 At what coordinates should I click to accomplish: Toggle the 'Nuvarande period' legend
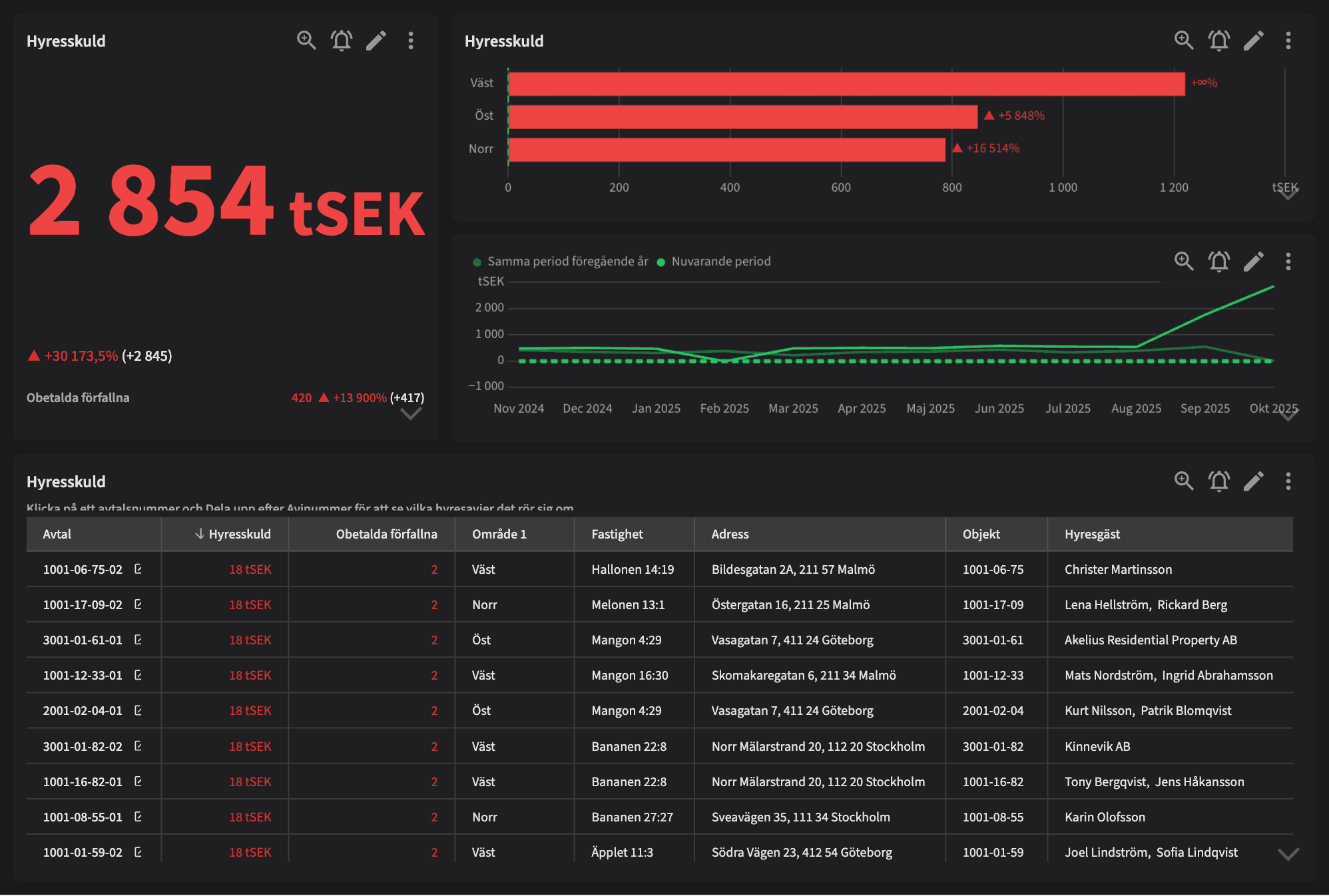[x=718, y=261]
